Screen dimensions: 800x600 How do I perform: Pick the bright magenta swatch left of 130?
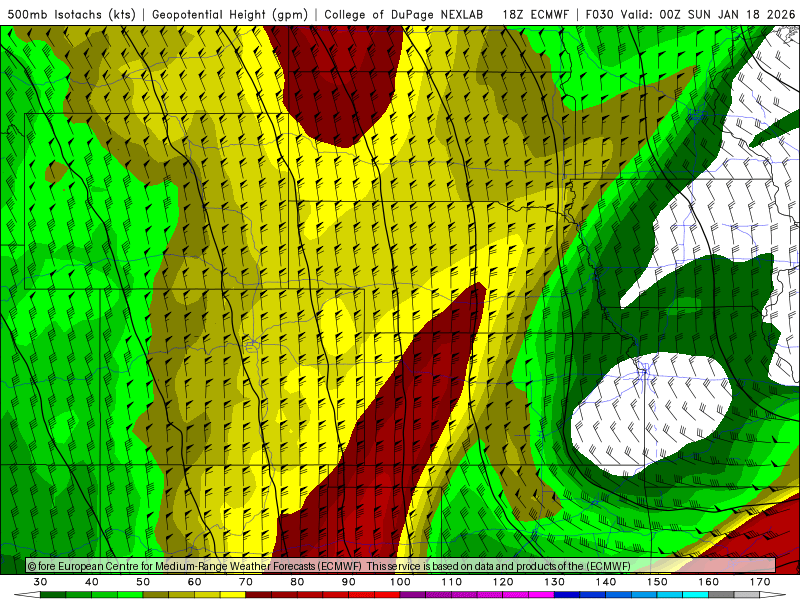(542, 595)
